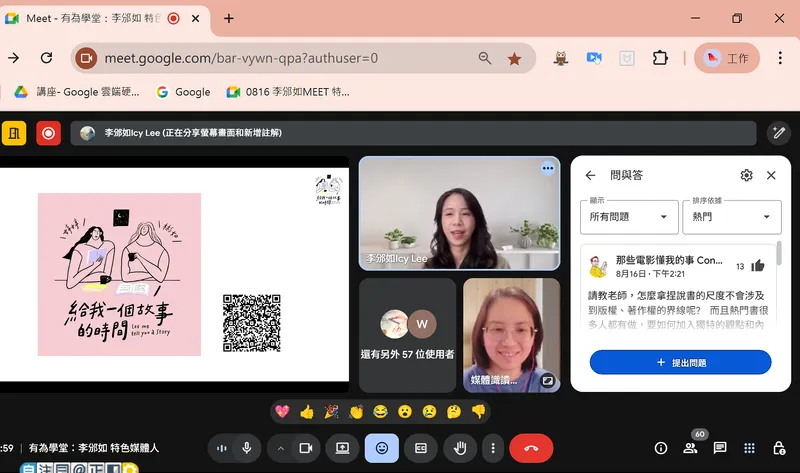Send the thumbs up reaction
Viewport: 800px width, 473px height.
coord(307,411)
